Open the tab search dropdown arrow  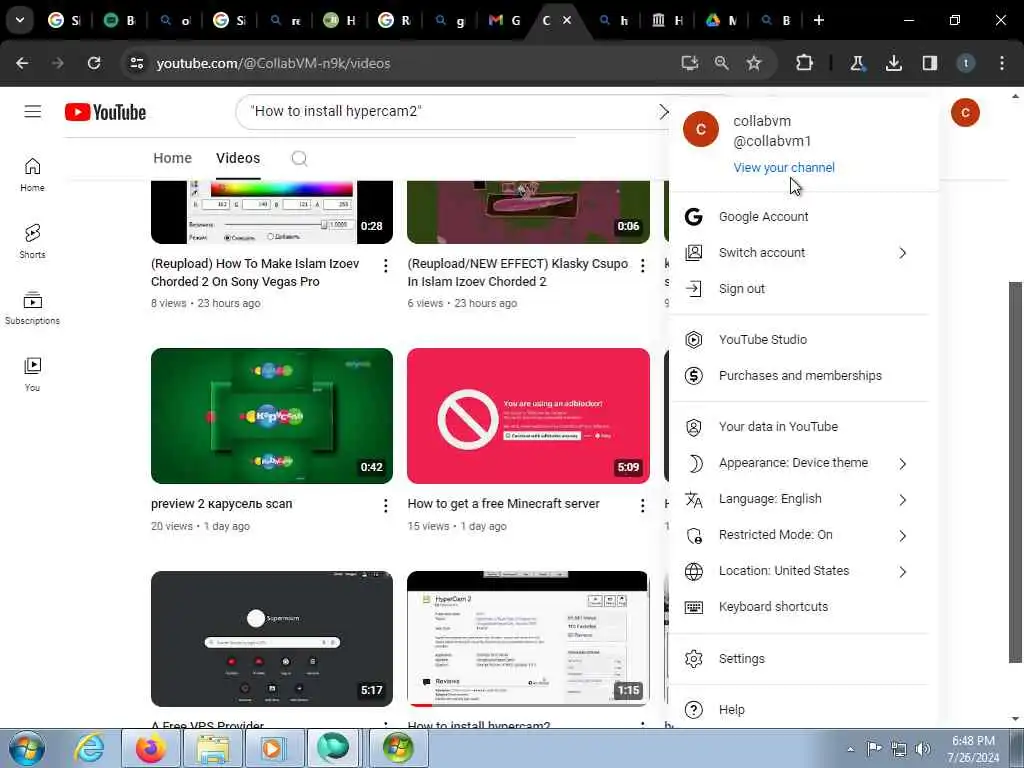click(20, 20)
